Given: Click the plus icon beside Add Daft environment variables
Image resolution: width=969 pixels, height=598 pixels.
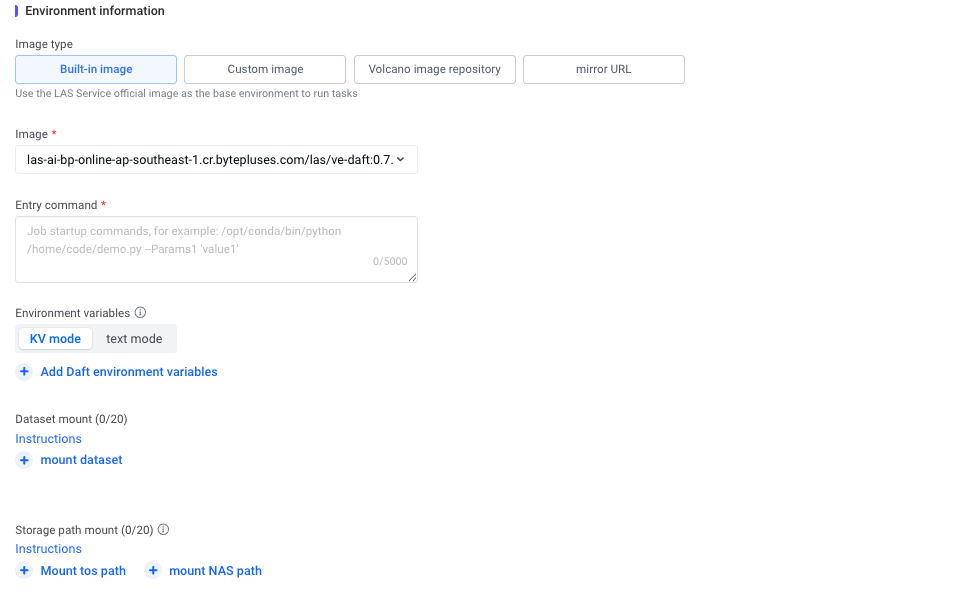Looking at the screenshot, I should (25, 372).
